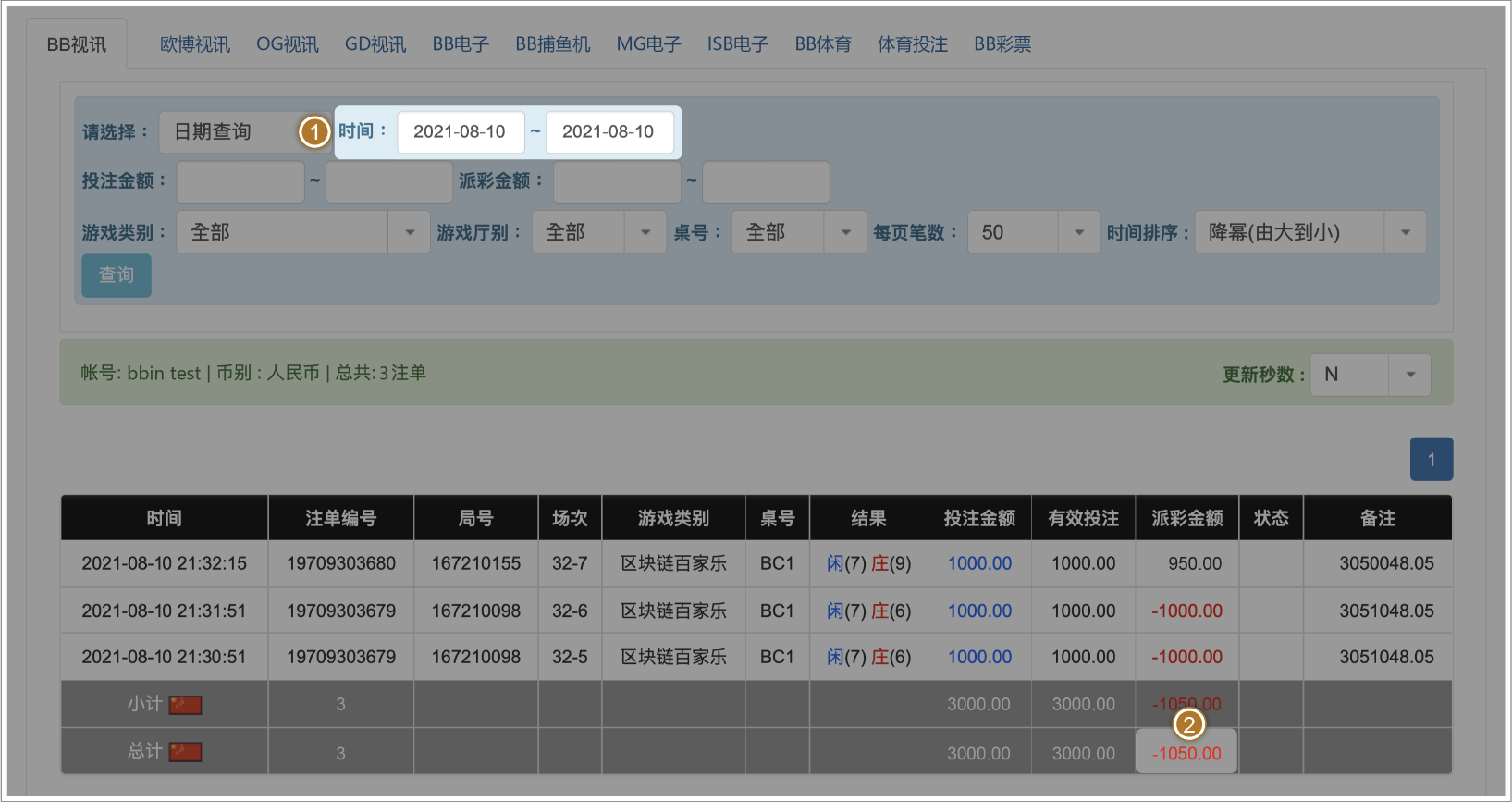The height and width of the screenshot is (802, 1512).
Task: Click the orange step 2 marker
Action: click(1188, 724)
